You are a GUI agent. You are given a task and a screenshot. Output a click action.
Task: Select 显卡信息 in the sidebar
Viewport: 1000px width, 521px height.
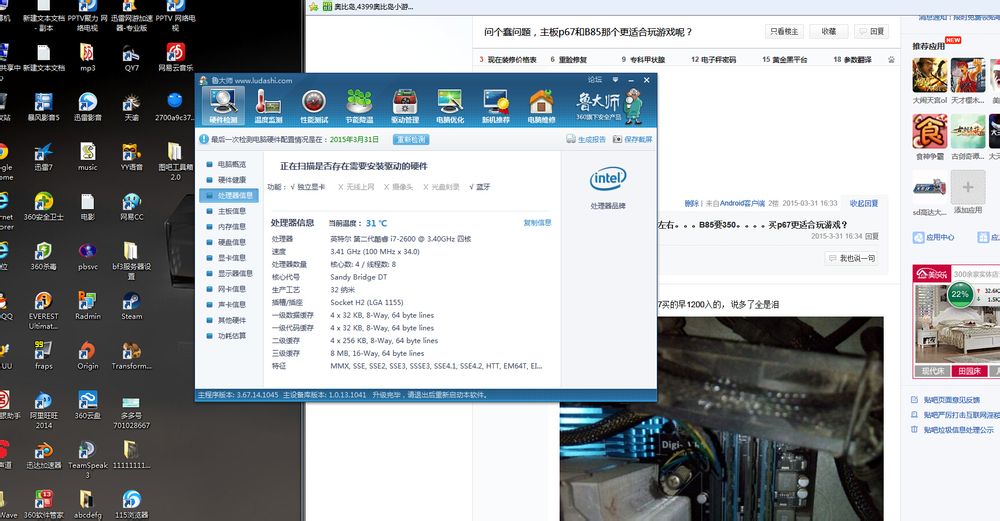pos(232,258)
